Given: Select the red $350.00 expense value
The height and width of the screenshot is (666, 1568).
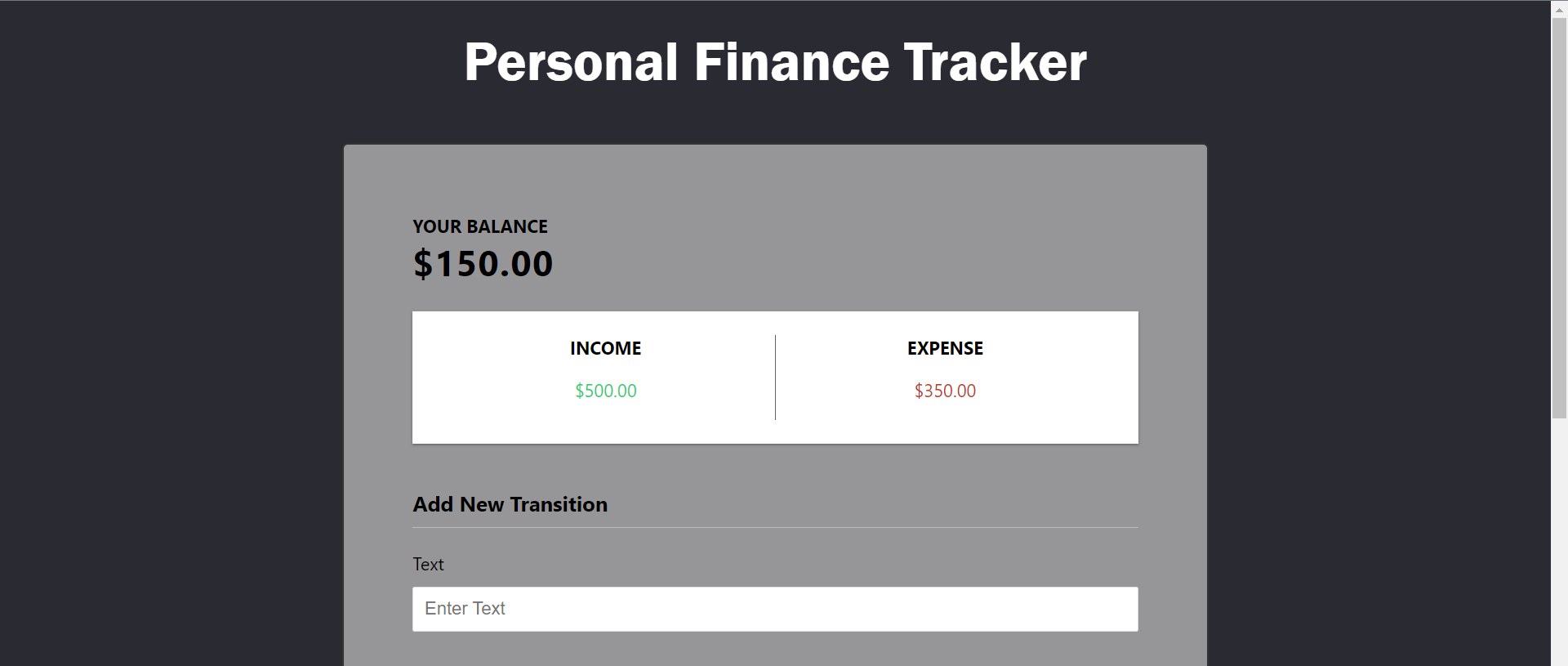Looking at the screenshot, I should (x=945, y=391).
